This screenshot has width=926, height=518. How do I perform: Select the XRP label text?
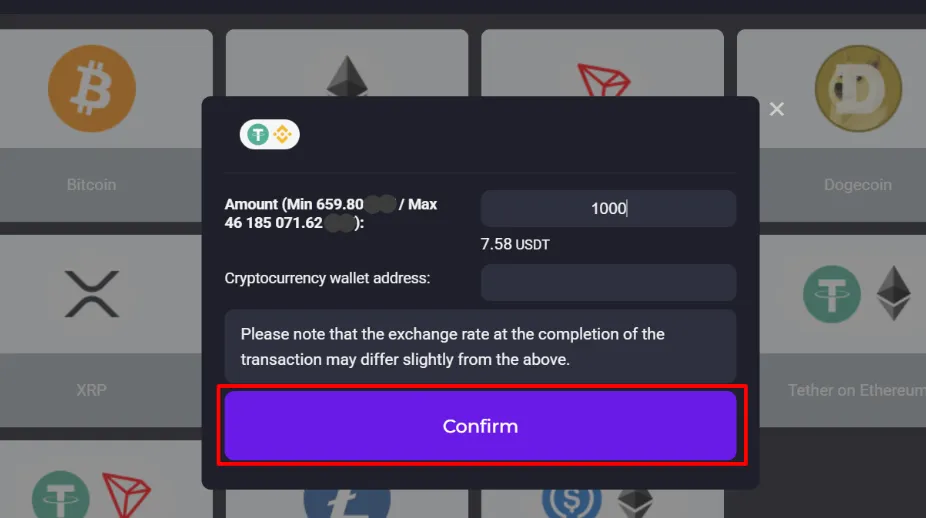(x=91, y=390)
